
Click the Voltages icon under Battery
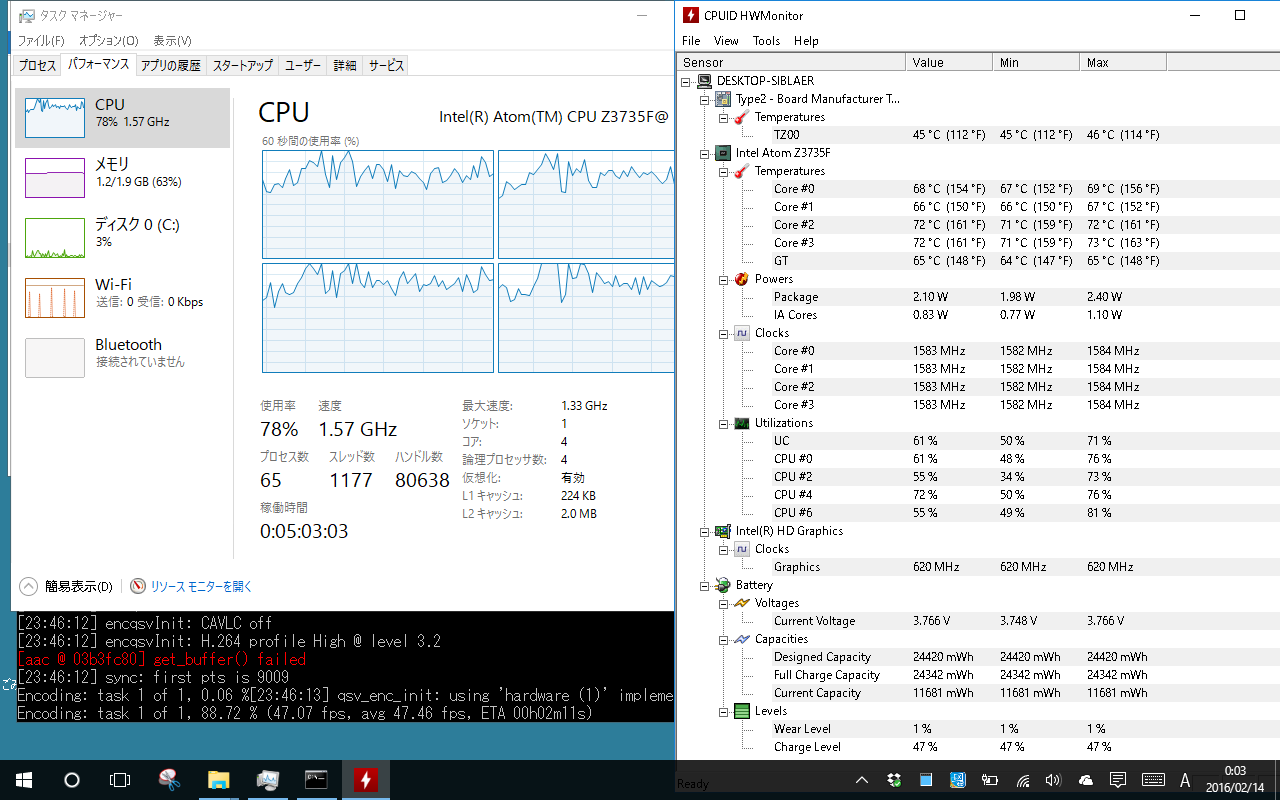[741, 603]
